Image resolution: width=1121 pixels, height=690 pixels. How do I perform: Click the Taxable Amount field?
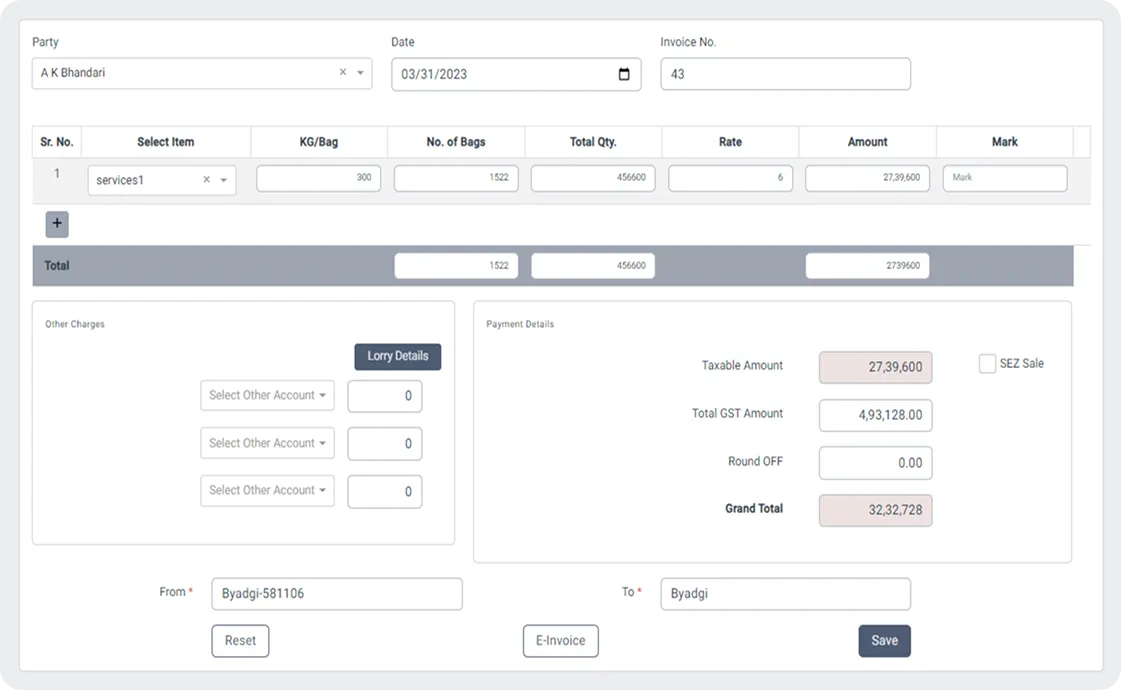point(875,367)
